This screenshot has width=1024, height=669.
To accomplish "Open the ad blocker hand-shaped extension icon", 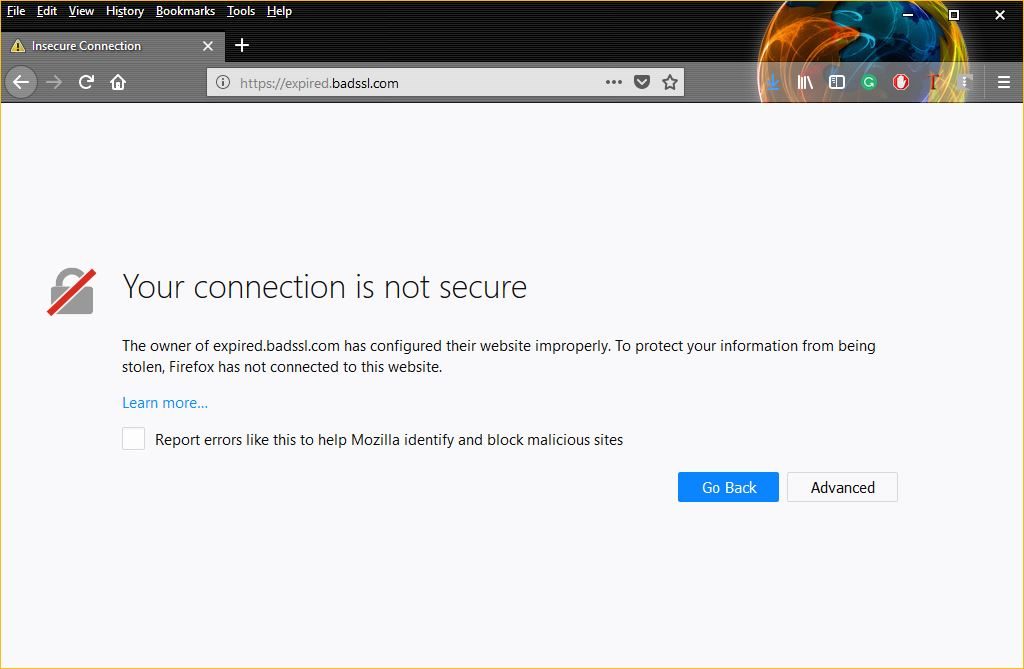I will click(901, 82).
